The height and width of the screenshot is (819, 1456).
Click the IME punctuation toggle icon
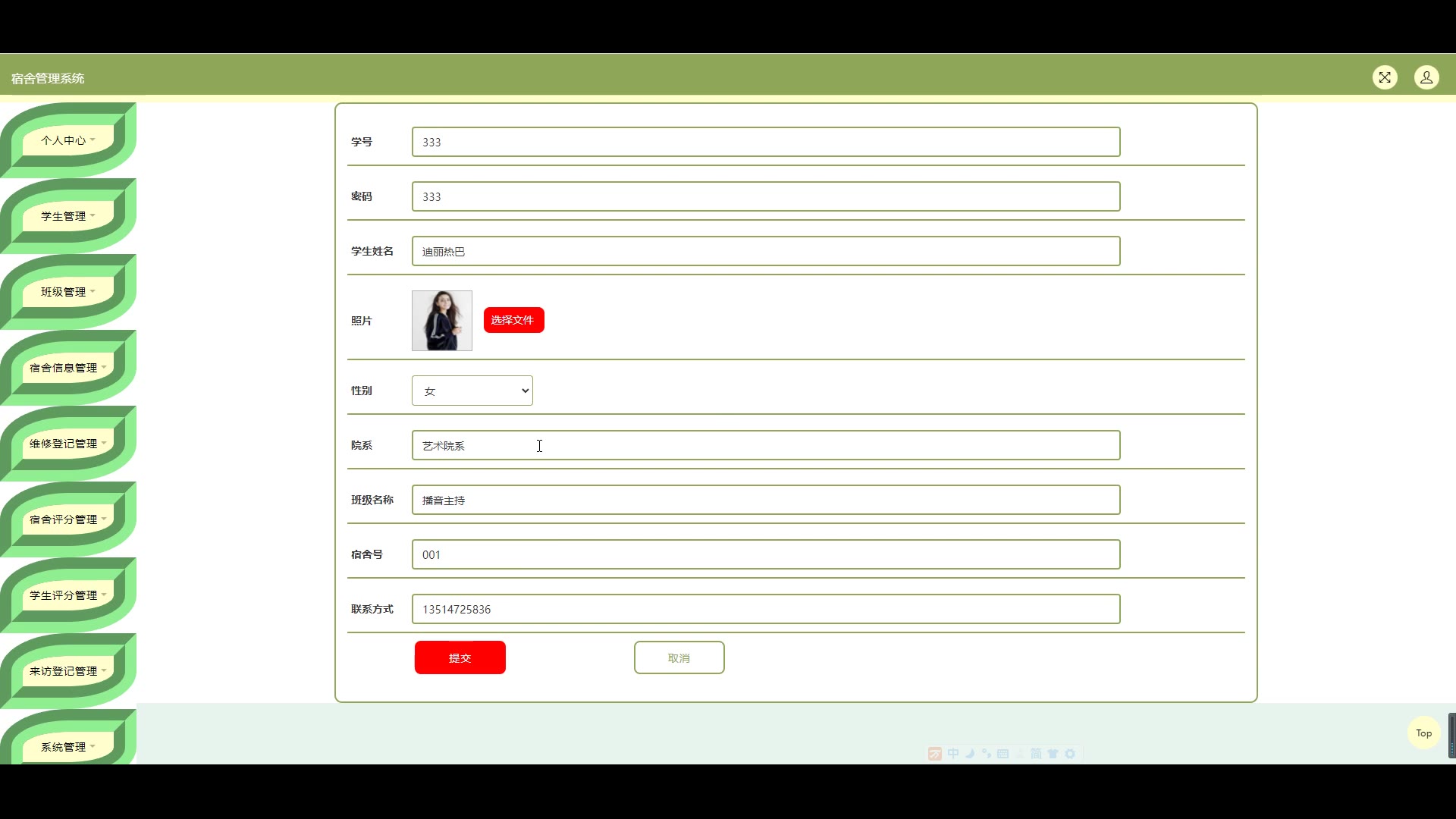point(986,754)
